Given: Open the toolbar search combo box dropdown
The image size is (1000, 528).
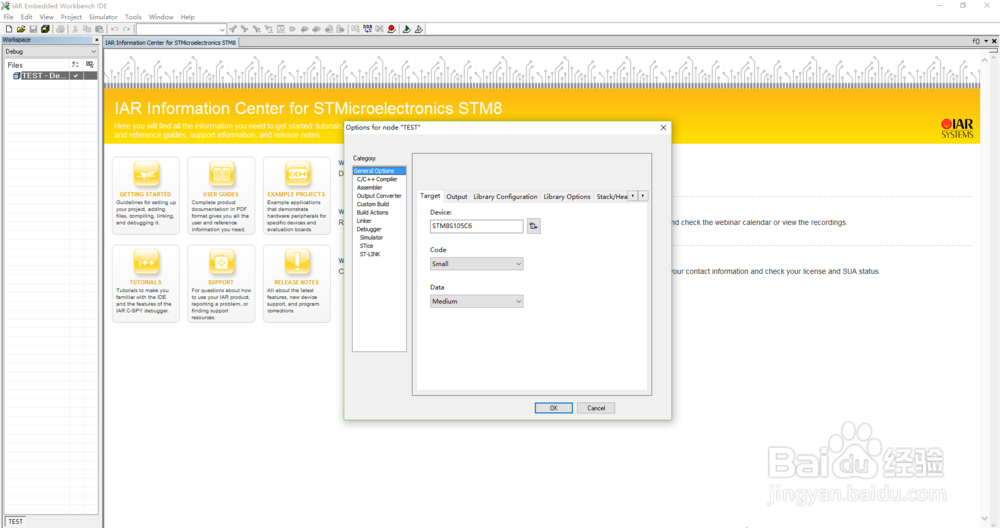Looking at the screenshot, I should 222,29.
